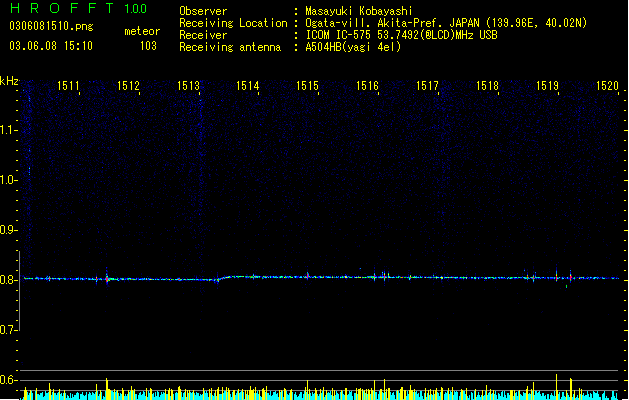Click the 0.9 kHz frequency tick label
Viewport: 629px width, 400px height.
[8, 230]
